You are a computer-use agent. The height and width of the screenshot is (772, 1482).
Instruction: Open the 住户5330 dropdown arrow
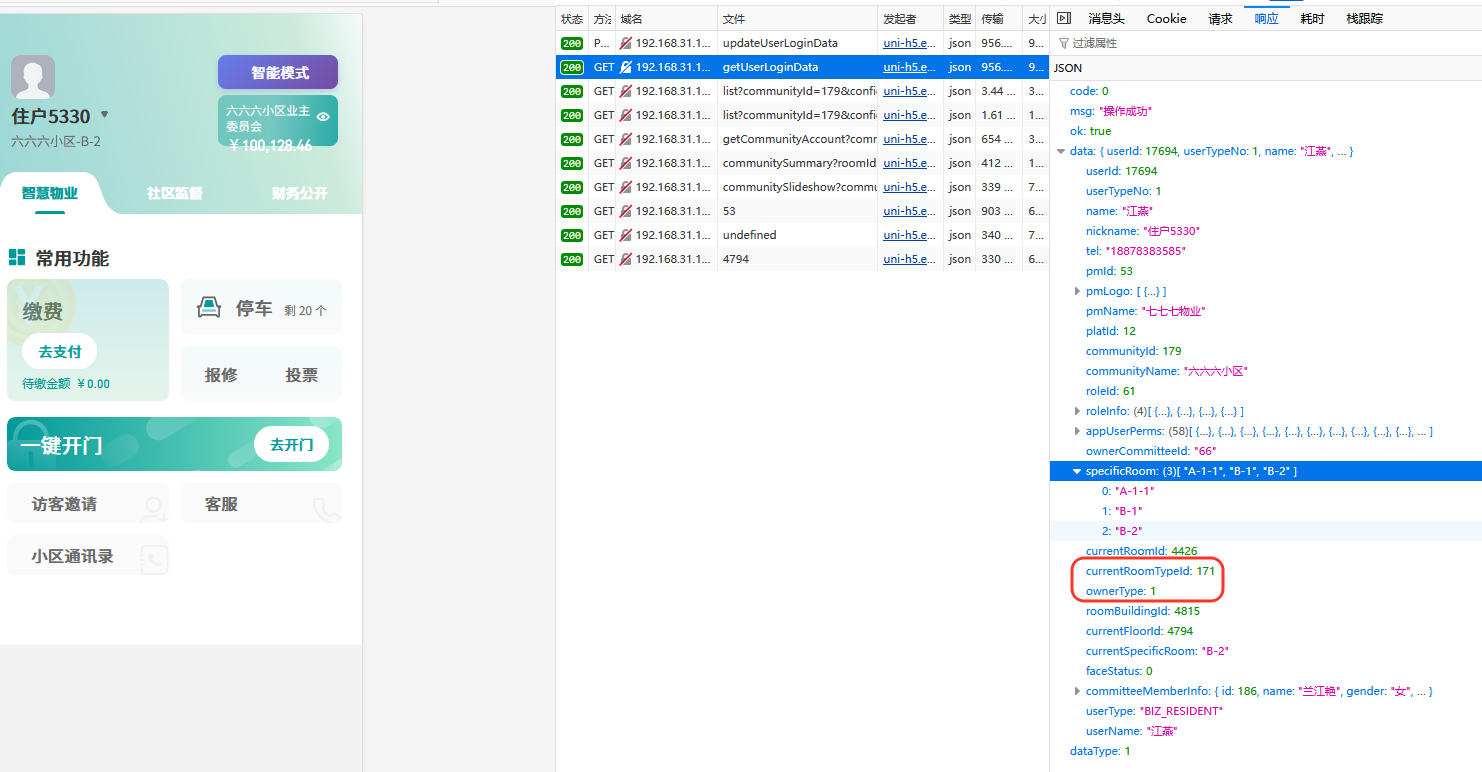click(104, 115)
